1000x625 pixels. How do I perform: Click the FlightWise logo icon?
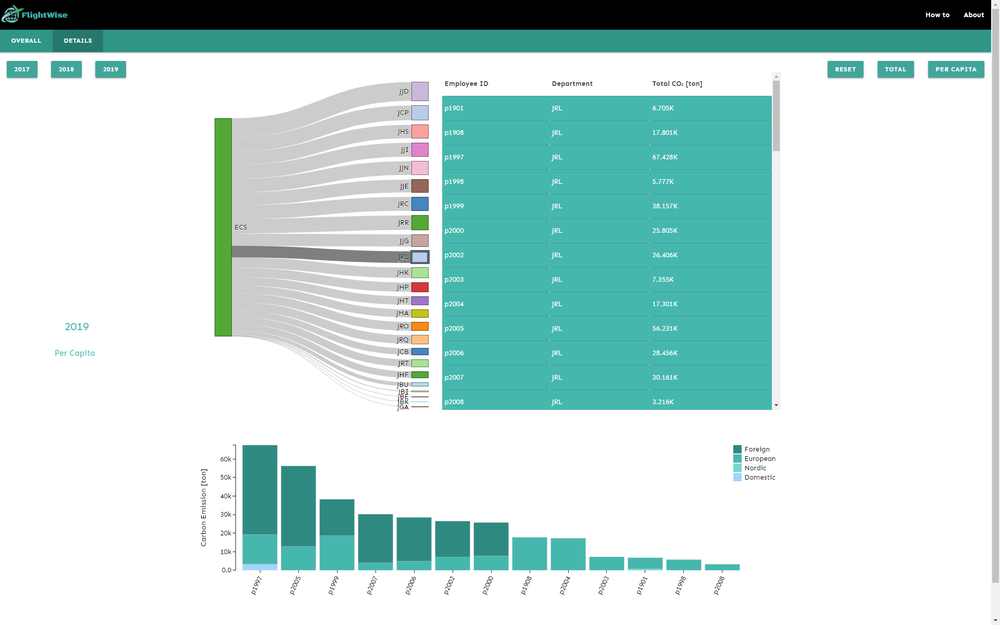coord(11,15)
